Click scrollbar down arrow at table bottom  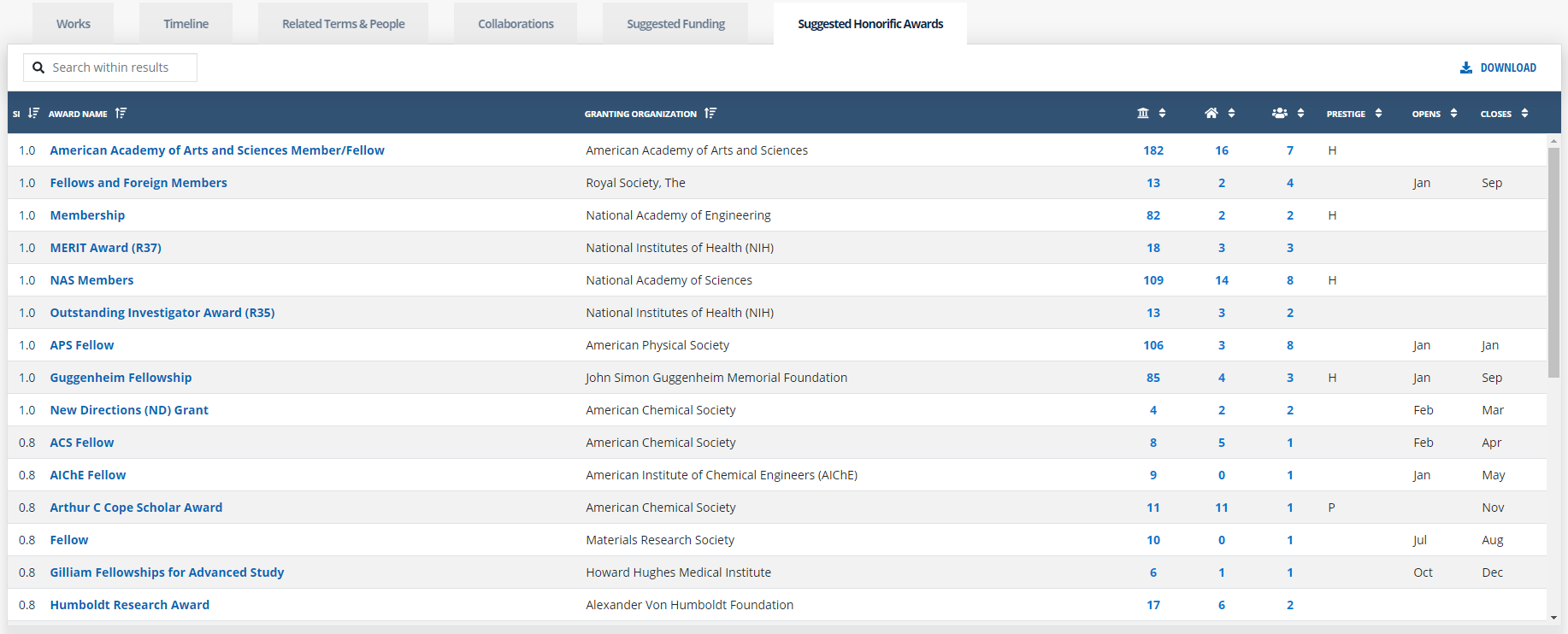click(x=1553, y=617)
